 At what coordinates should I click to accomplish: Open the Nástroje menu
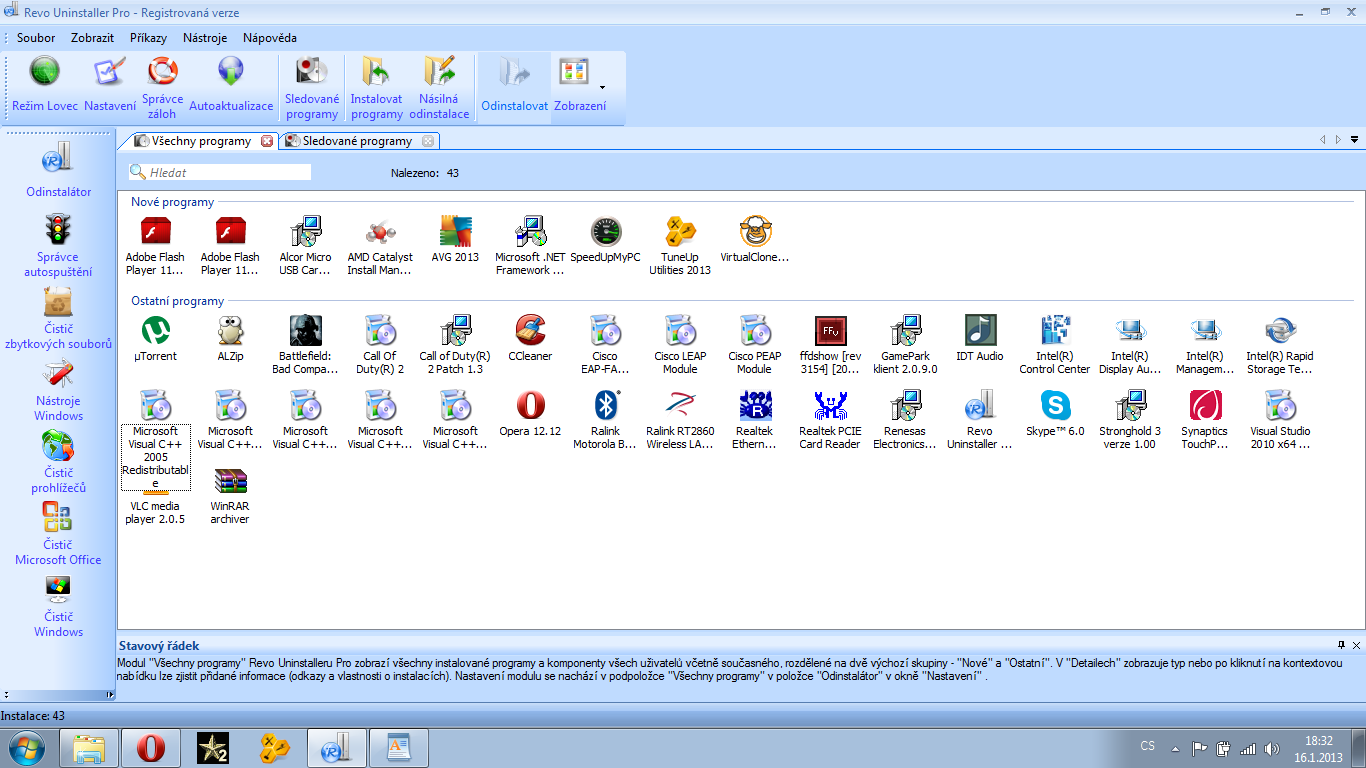click(205, 38)
